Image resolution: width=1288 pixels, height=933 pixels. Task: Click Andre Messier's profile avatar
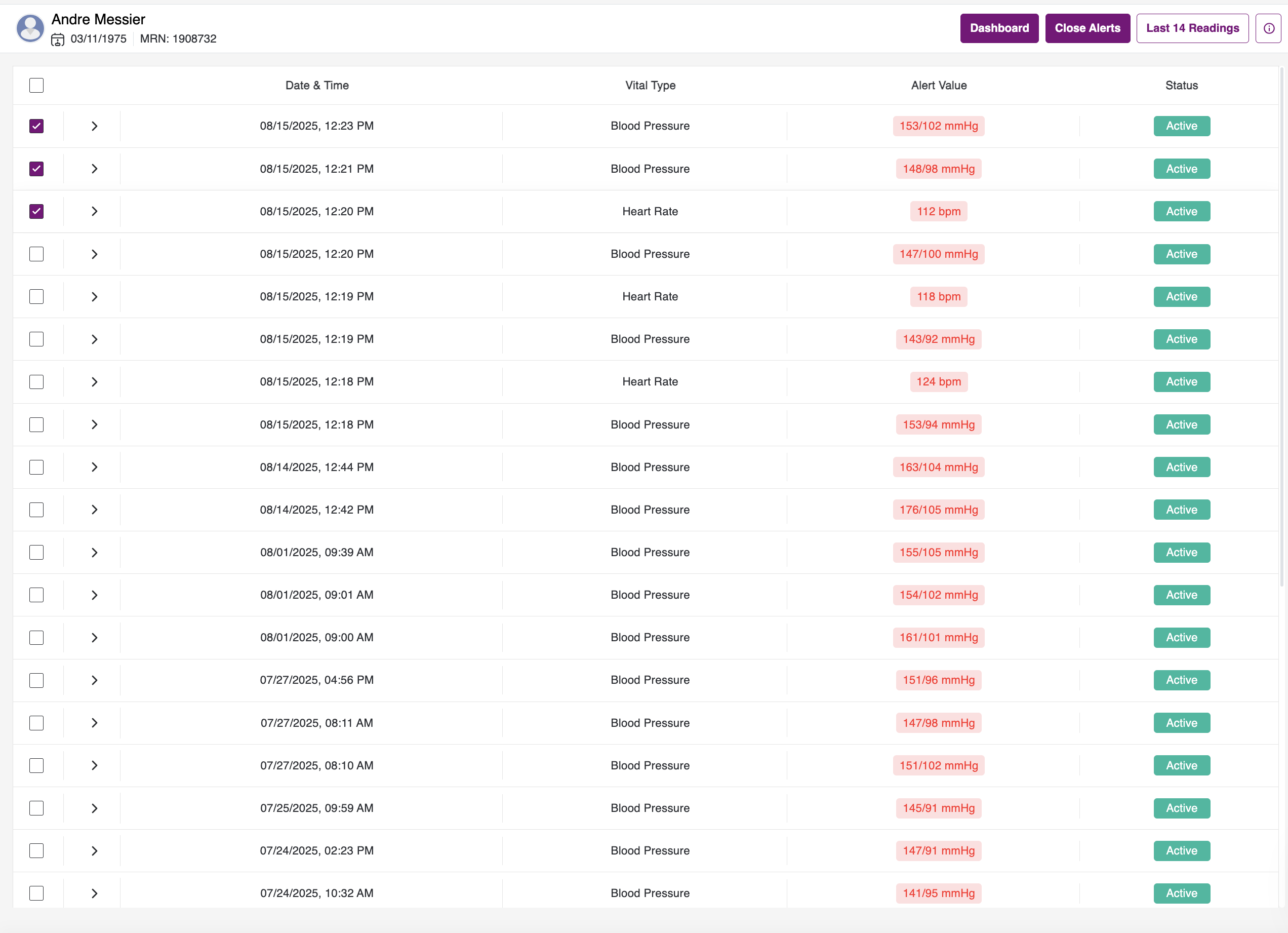click(x=30, y=28)
